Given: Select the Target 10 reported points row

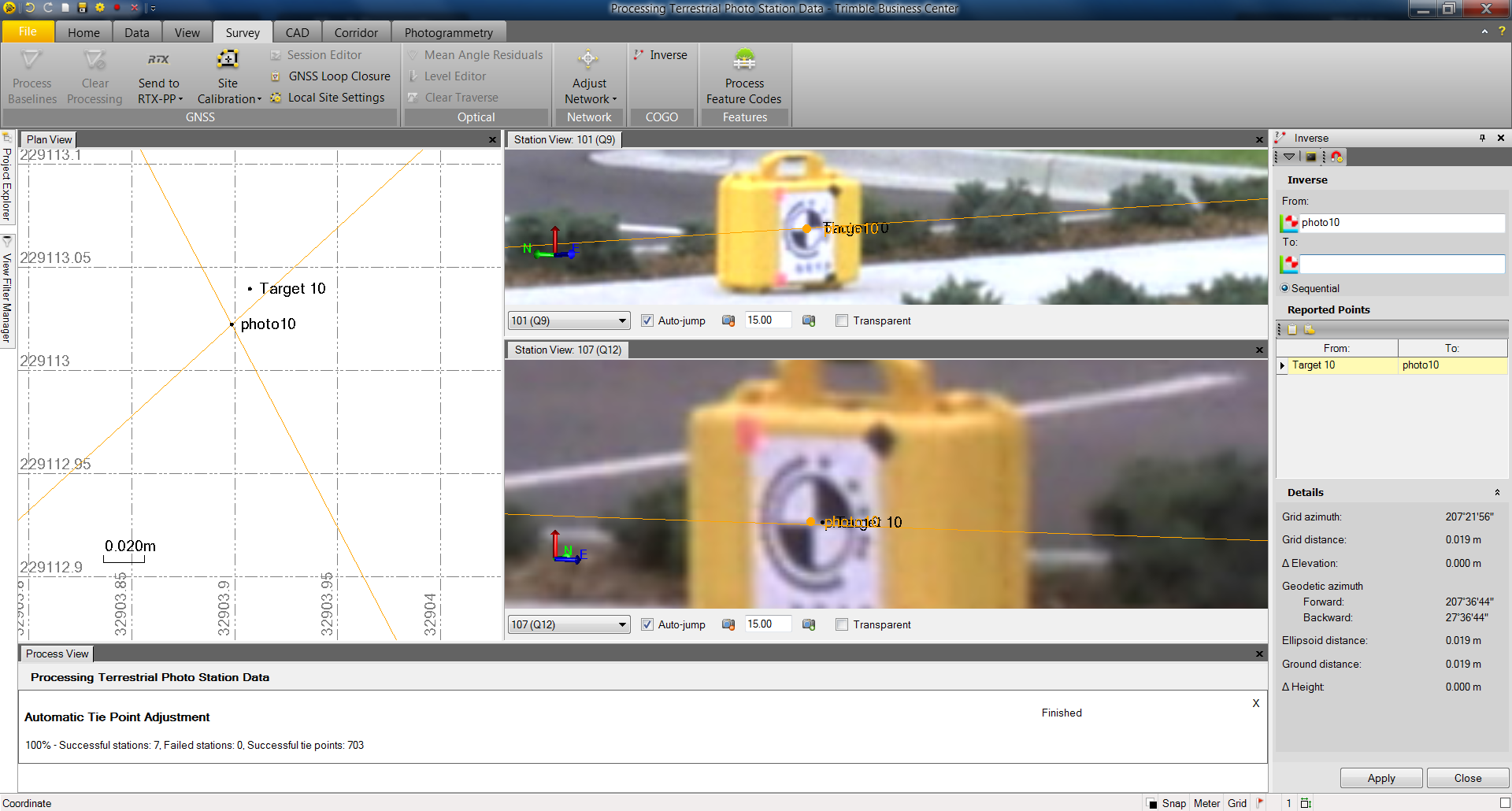Looking at the screenshot, I should point(1339,365).
